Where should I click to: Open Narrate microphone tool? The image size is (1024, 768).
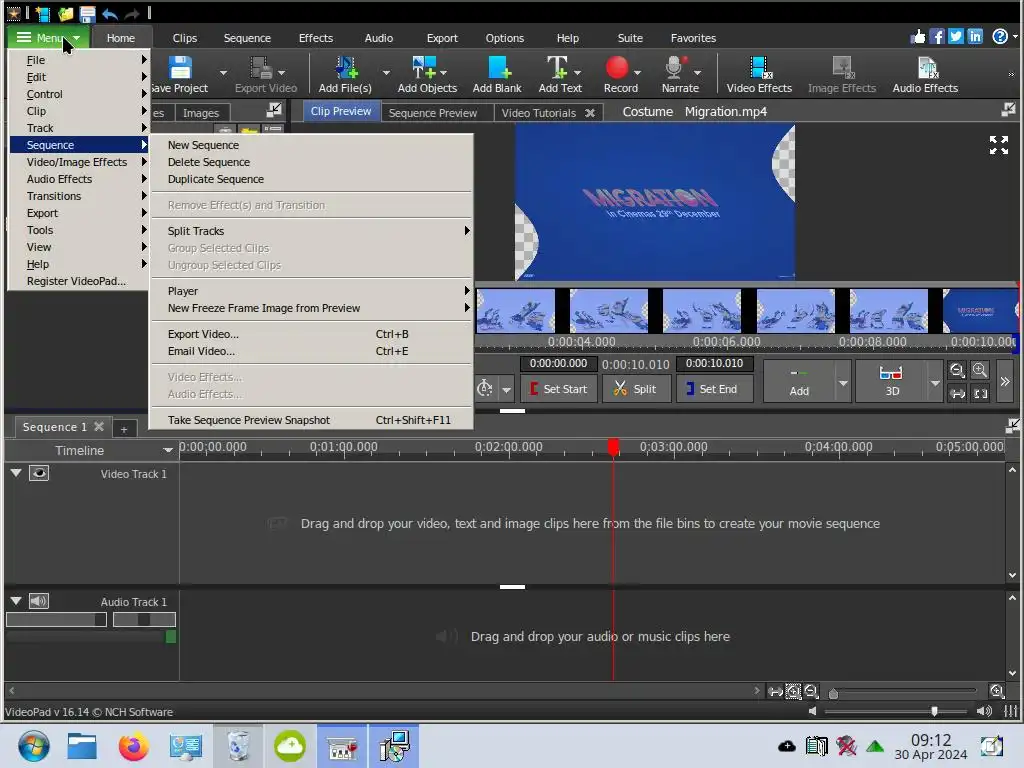tap(675, 67)
